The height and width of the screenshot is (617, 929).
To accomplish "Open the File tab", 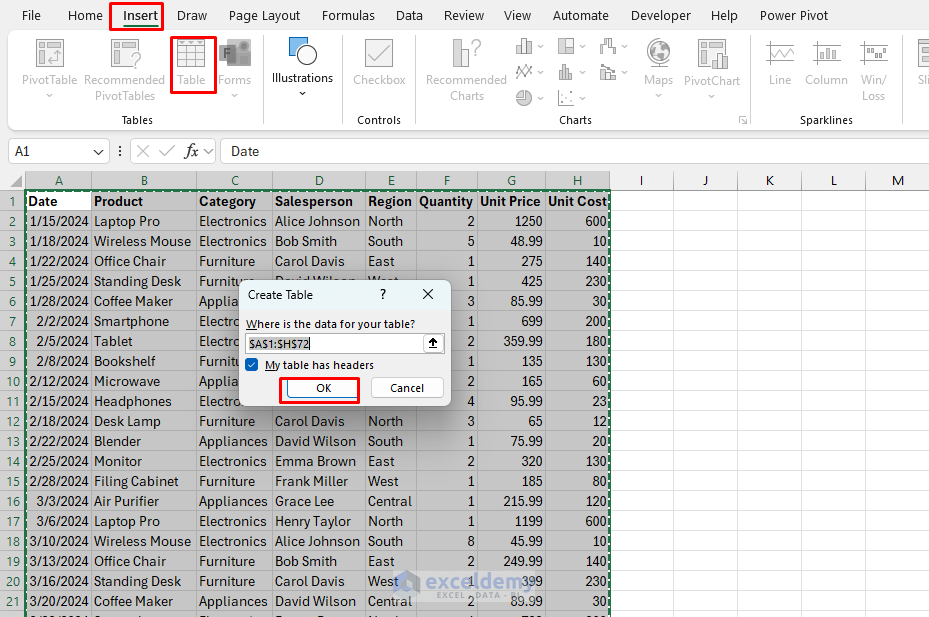I will 31,15.
